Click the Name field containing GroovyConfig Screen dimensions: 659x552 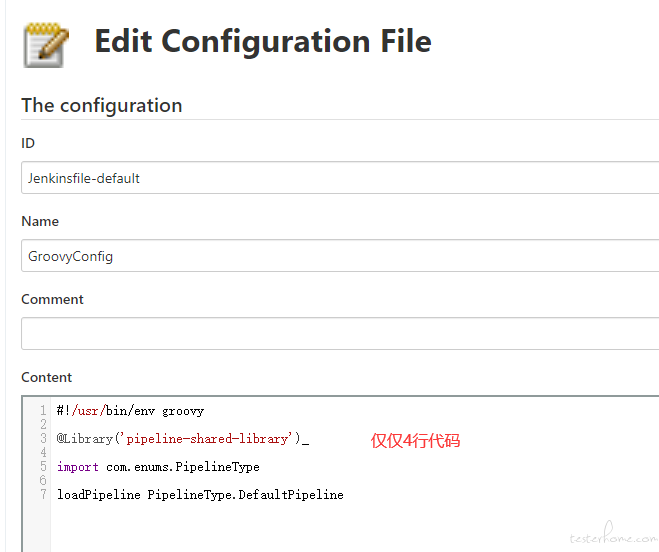coord(340,256)
